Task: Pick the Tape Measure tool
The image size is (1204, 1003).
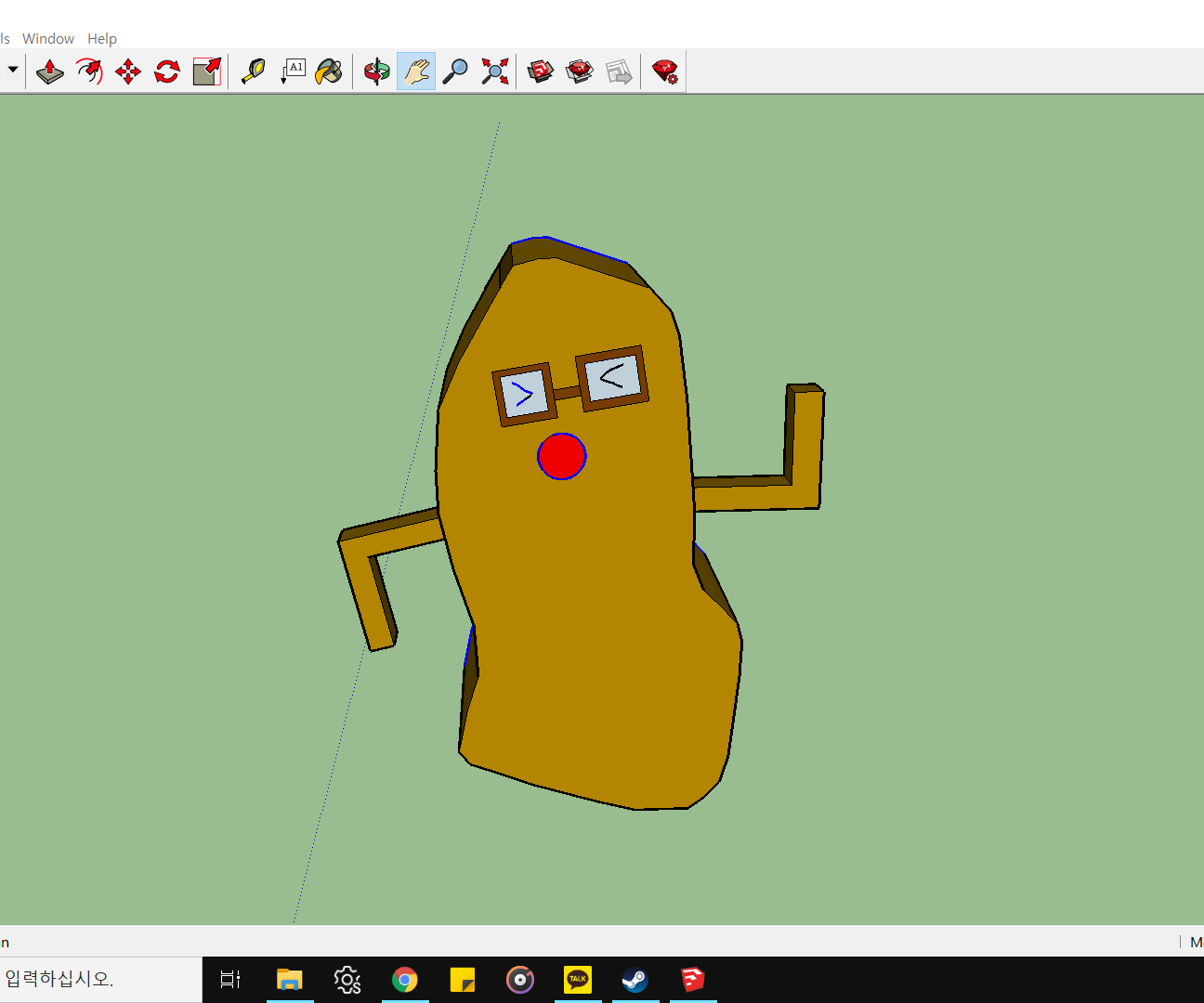Action: point(254,71)
